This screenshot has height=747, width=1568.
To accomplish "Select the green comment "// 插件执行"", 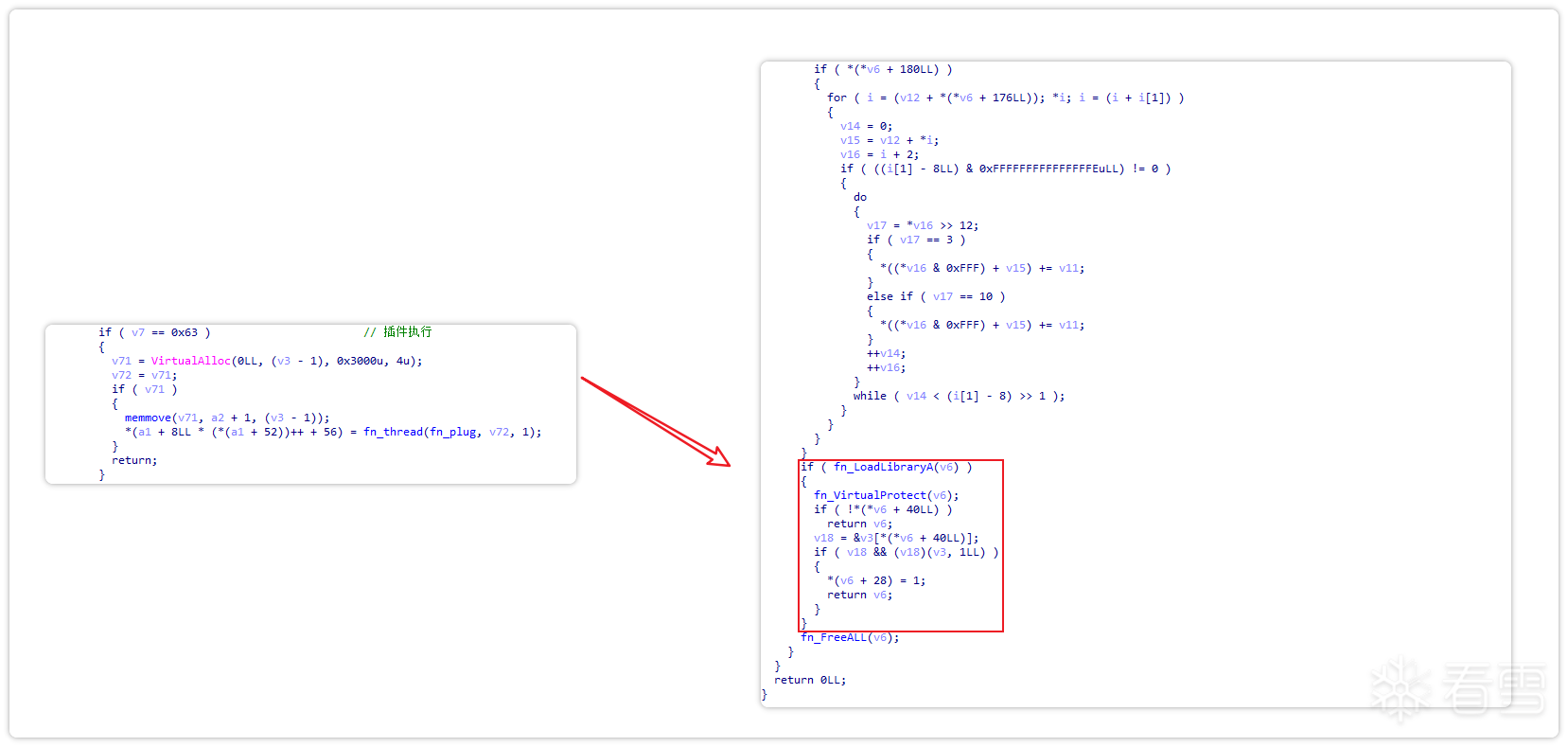I will coord(397,332).
